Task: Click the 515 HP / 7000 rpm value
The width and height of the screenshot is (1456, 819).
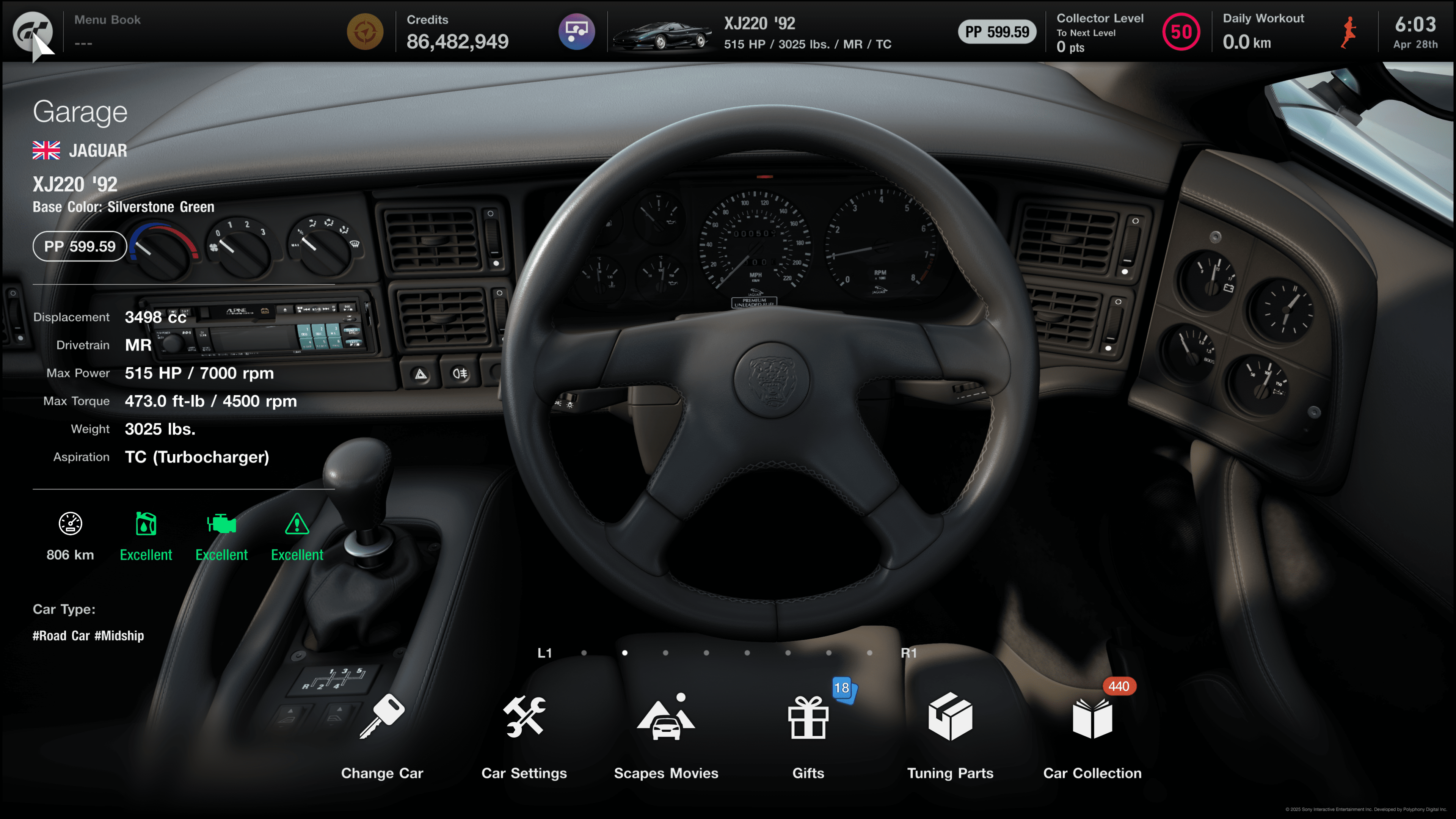Action: coord(199,373)
